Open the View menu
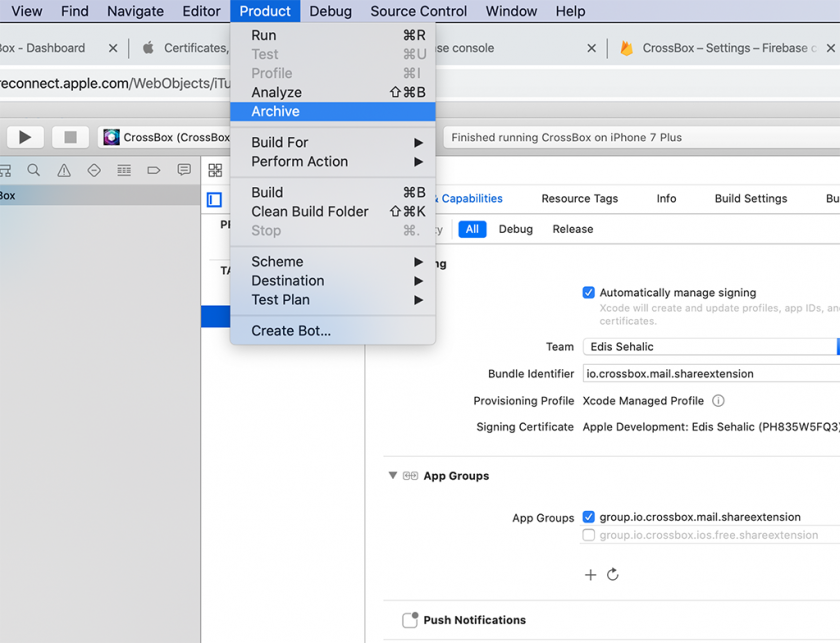Image resolution: width=840 pixels, height=643 pixels. pos(27,11)
